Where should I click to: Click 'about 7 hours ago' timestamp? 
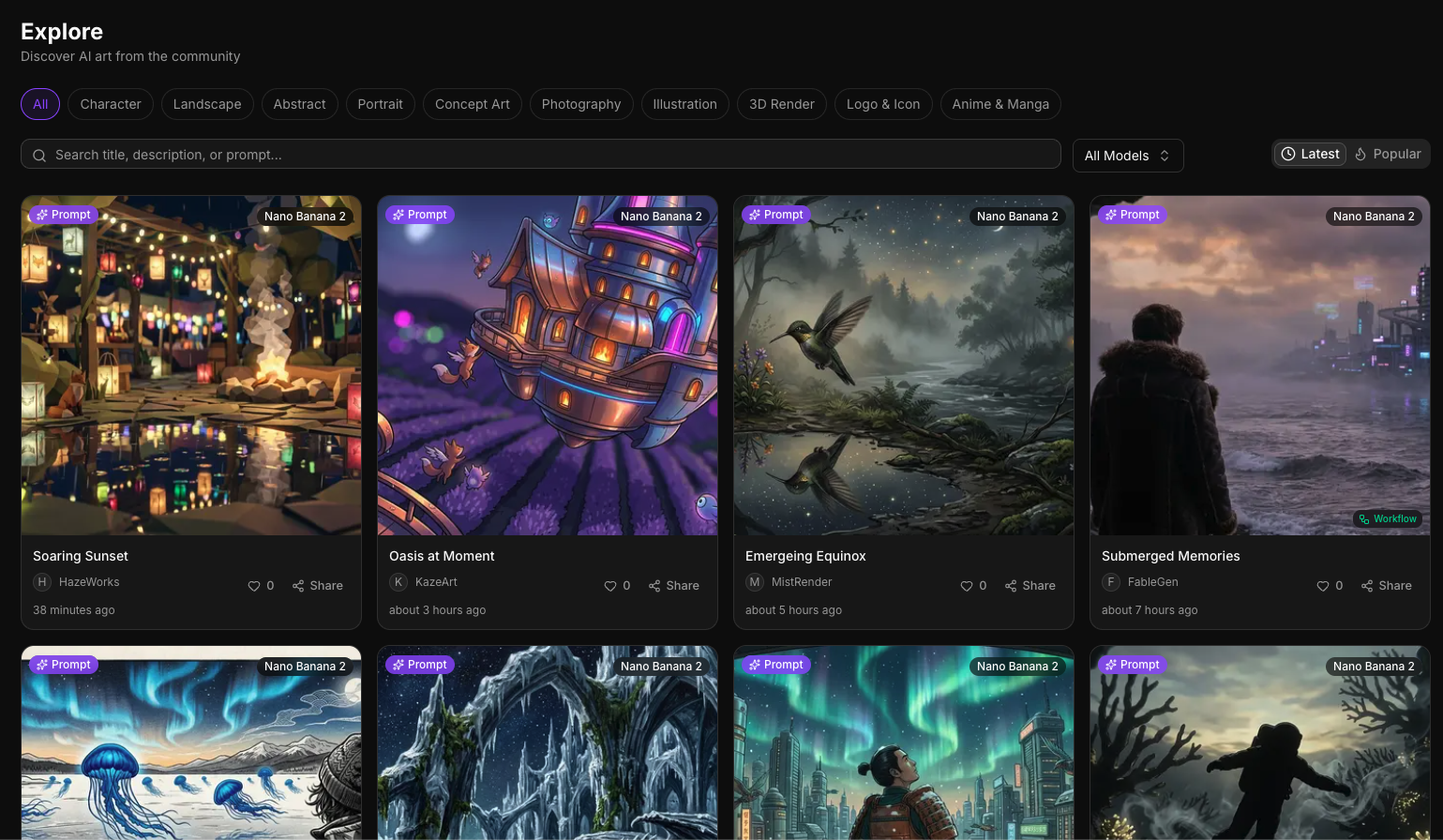coord(1150,610)
